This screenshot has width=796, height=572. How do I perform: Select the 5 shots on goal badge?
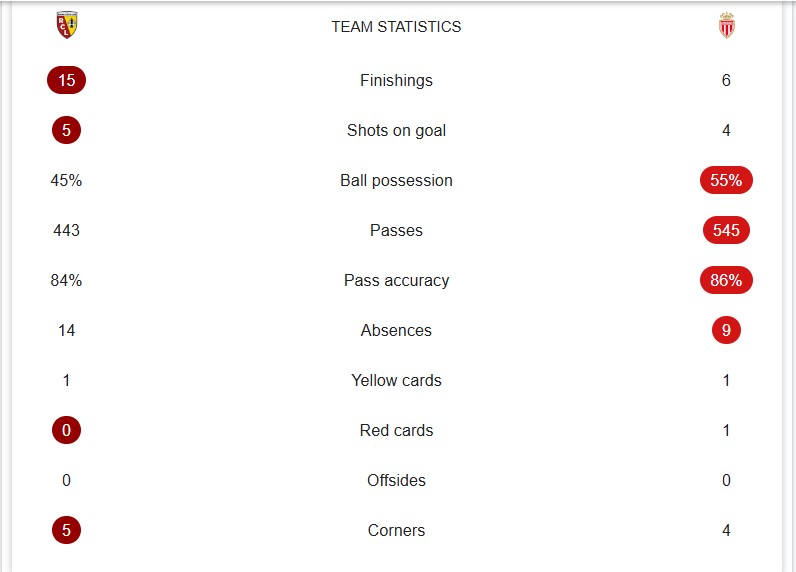click(x=67, y=130)
